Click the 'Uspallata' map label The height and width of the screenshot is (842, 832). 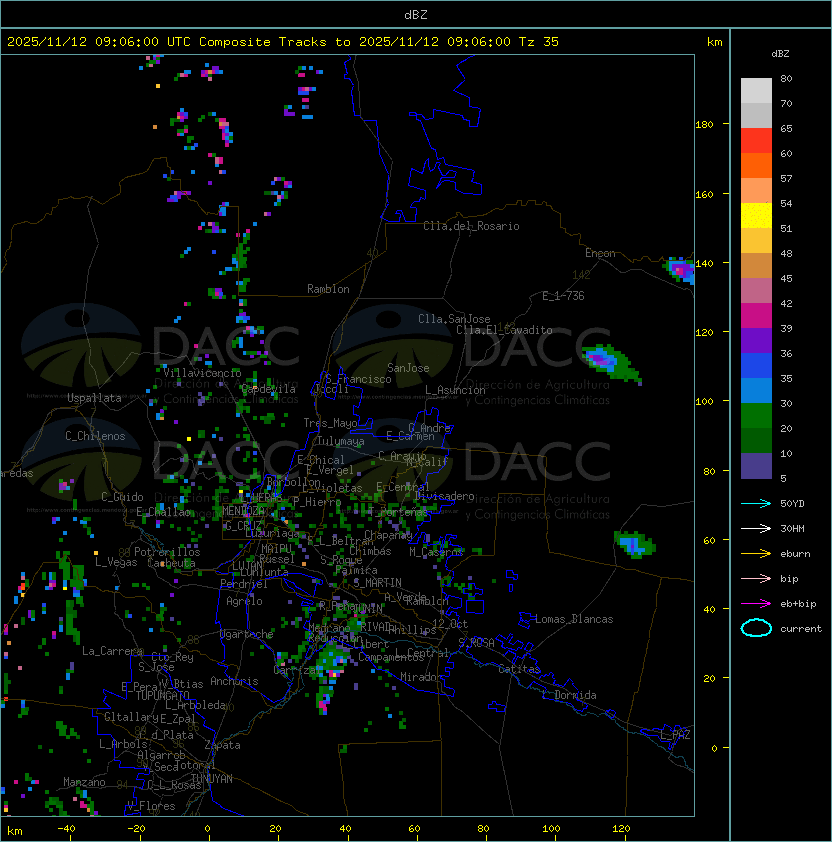click(94, 398)
